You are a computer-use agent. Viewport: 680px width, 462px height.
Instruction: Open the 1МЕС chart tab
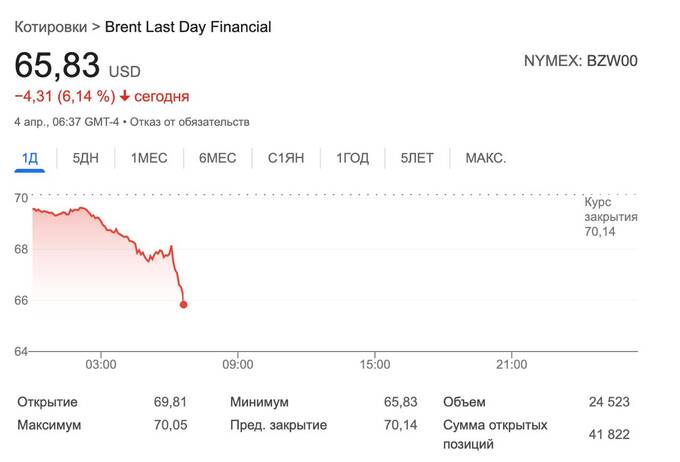click(149, 158)
